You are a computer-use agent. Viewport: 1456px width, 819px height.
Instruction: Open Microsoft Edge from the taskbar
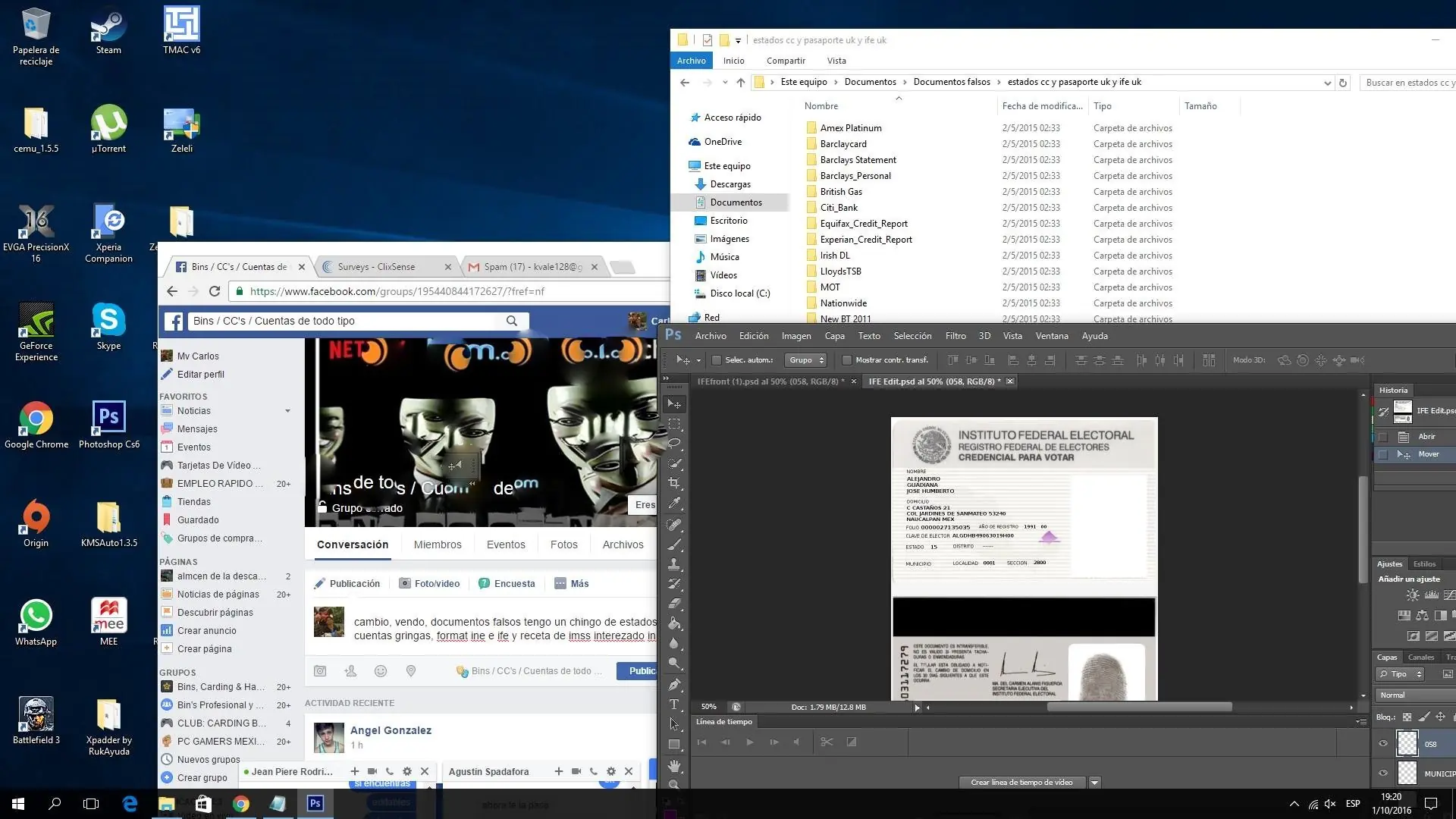(x=130, y=804)
